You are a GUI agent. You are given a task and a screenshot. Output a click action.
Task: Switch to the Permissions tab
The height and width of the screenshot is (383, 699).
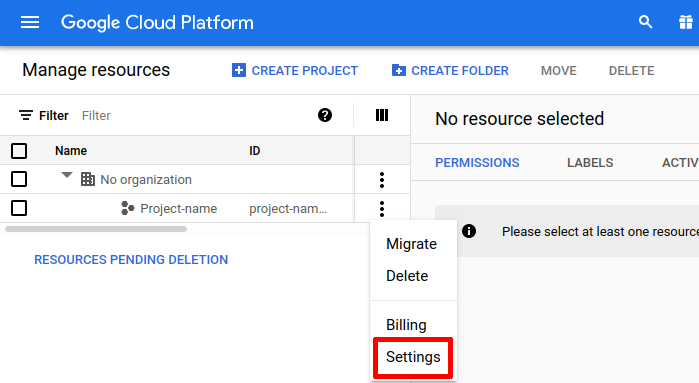click(477, 163)
